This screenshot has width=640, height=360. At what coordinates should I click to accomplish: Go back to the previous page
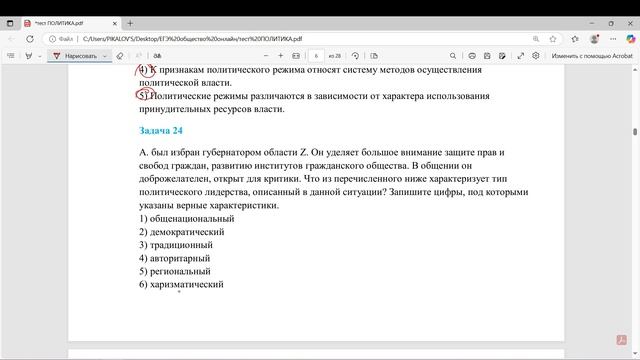pos(11,39)
